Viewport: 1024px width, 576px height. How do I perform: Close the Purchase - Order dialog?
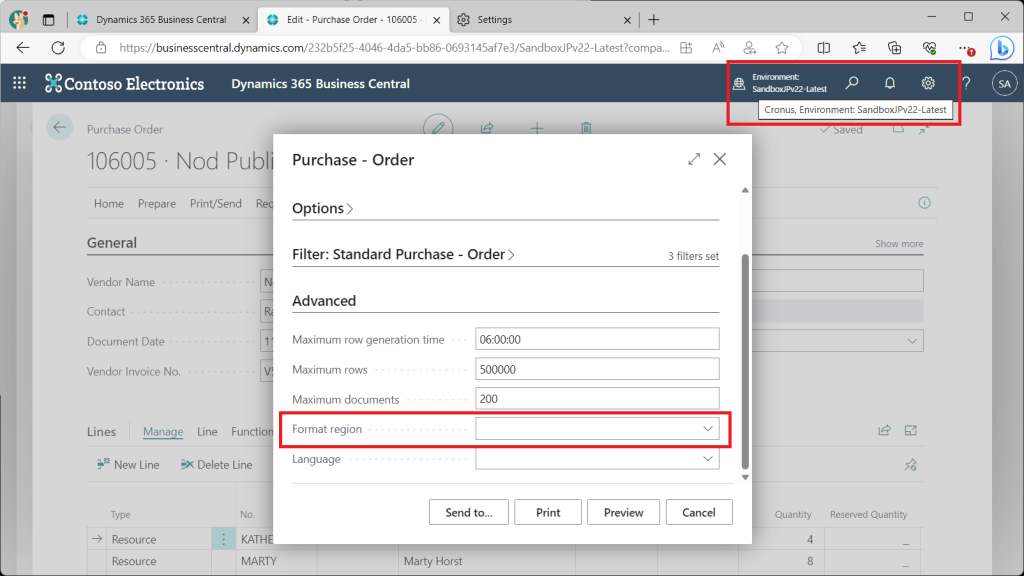720,159
